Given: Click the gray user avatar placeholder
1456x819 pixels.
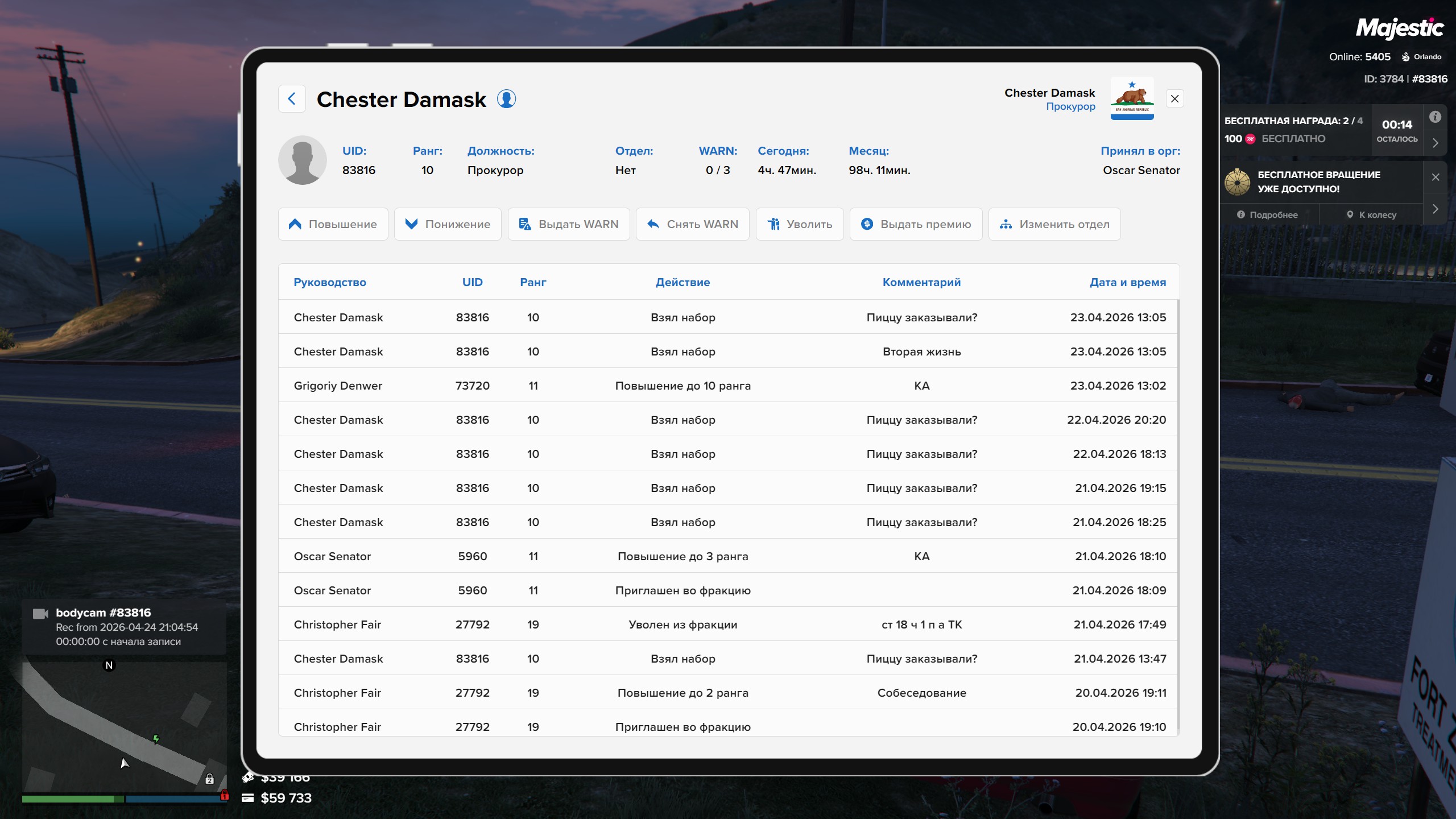Looking at the screenshot, I should [302, 160].
